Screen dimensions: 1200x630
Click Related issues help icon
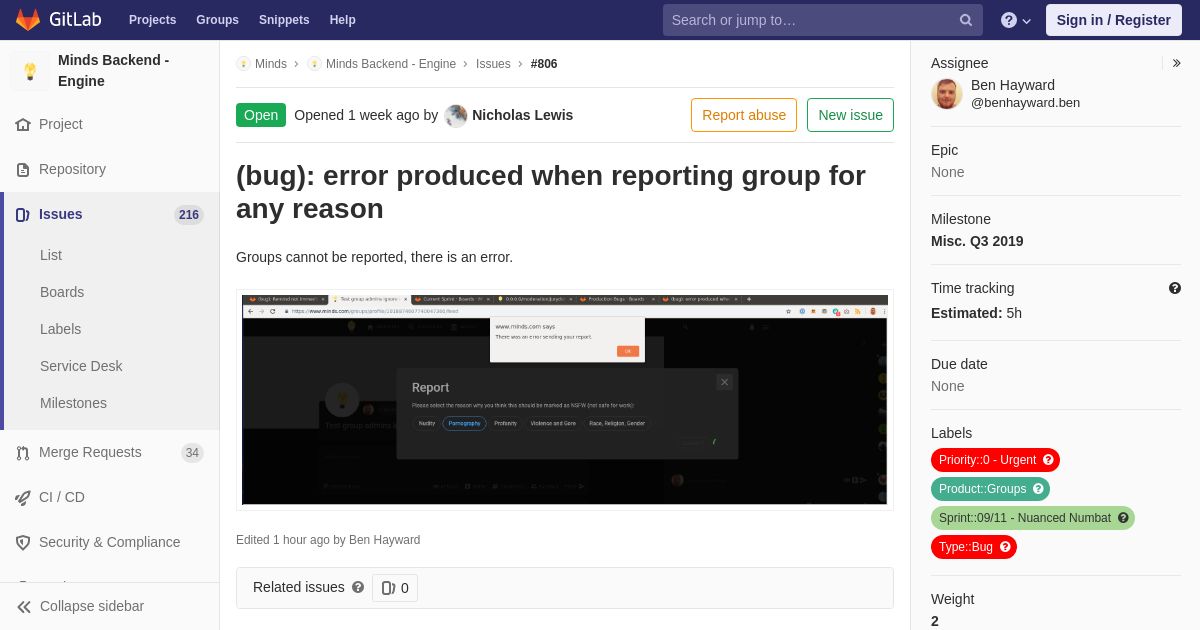point(358,588)
